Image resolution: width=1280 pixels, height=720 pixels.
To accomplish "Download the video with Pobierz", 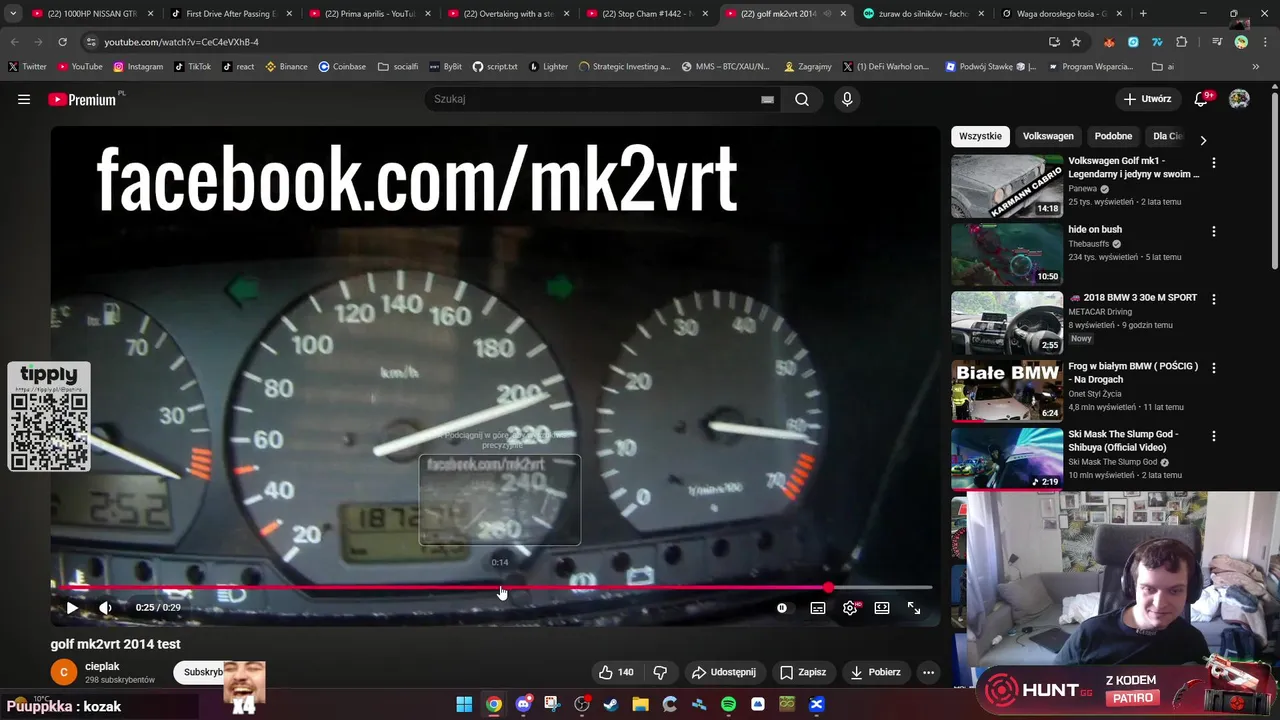I will tap(875, 672).
